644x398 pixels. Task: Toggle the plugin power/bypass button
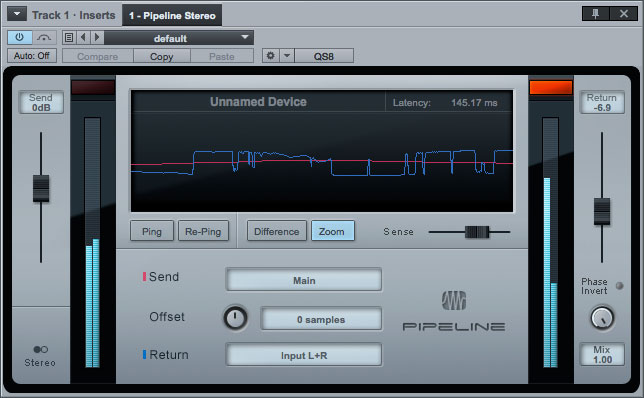coord(19,38)
